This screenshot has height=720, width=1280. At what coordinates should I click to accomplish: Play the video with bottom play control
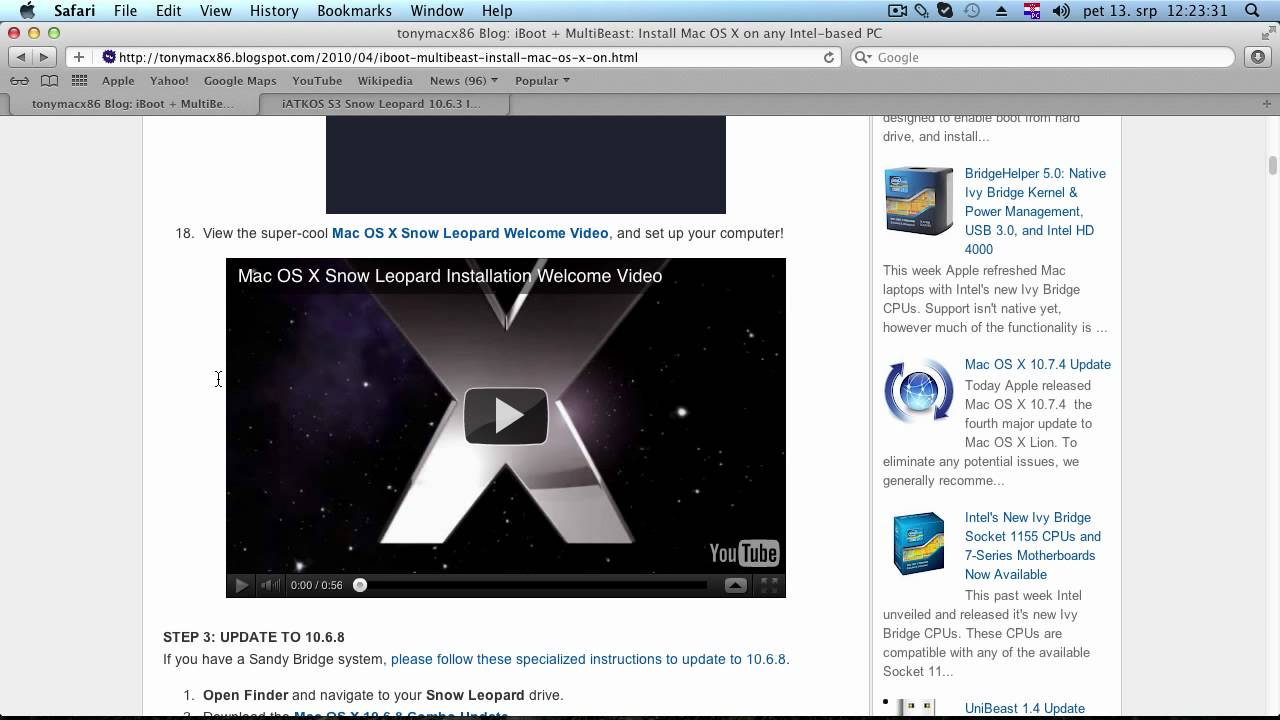240,585
